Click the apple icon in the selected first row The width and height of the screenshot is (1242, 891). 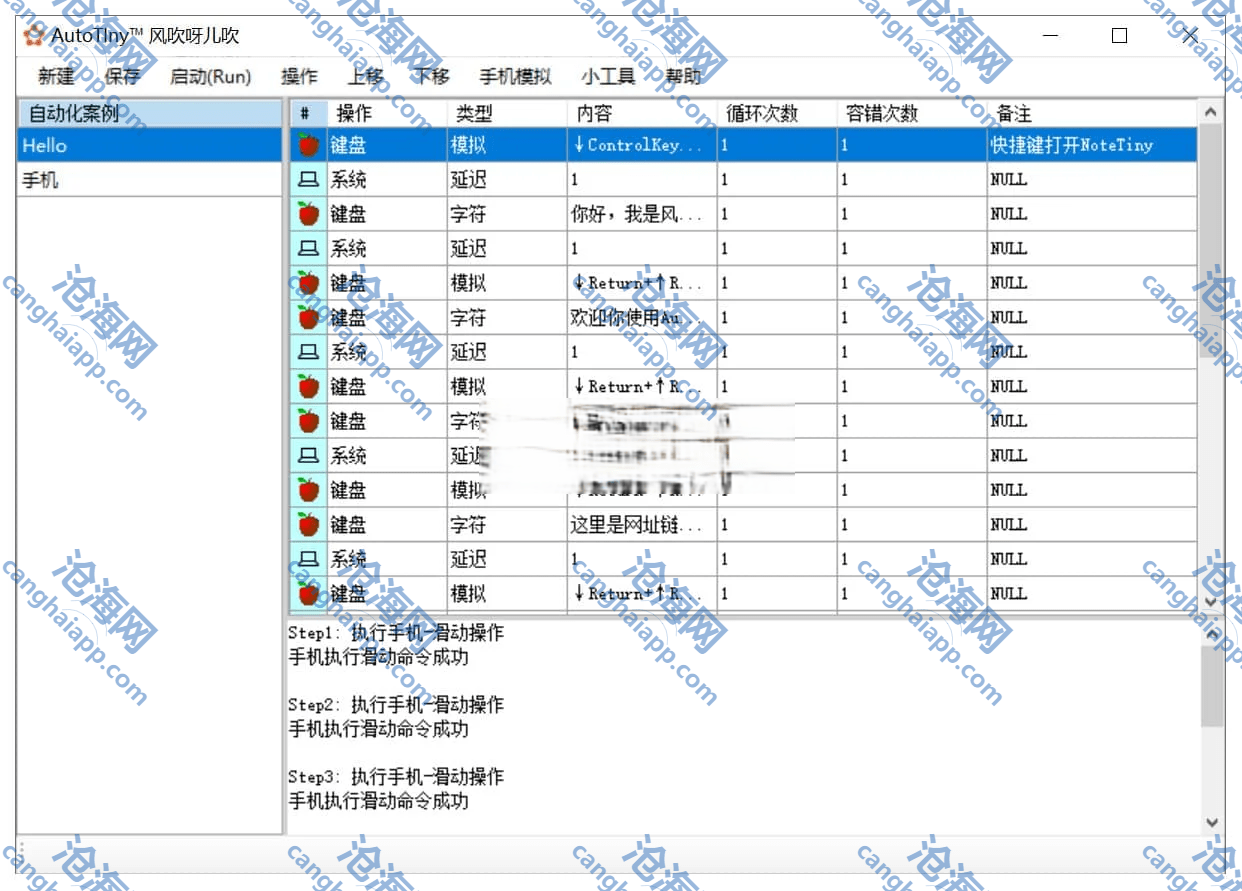(x=308, y=145)
